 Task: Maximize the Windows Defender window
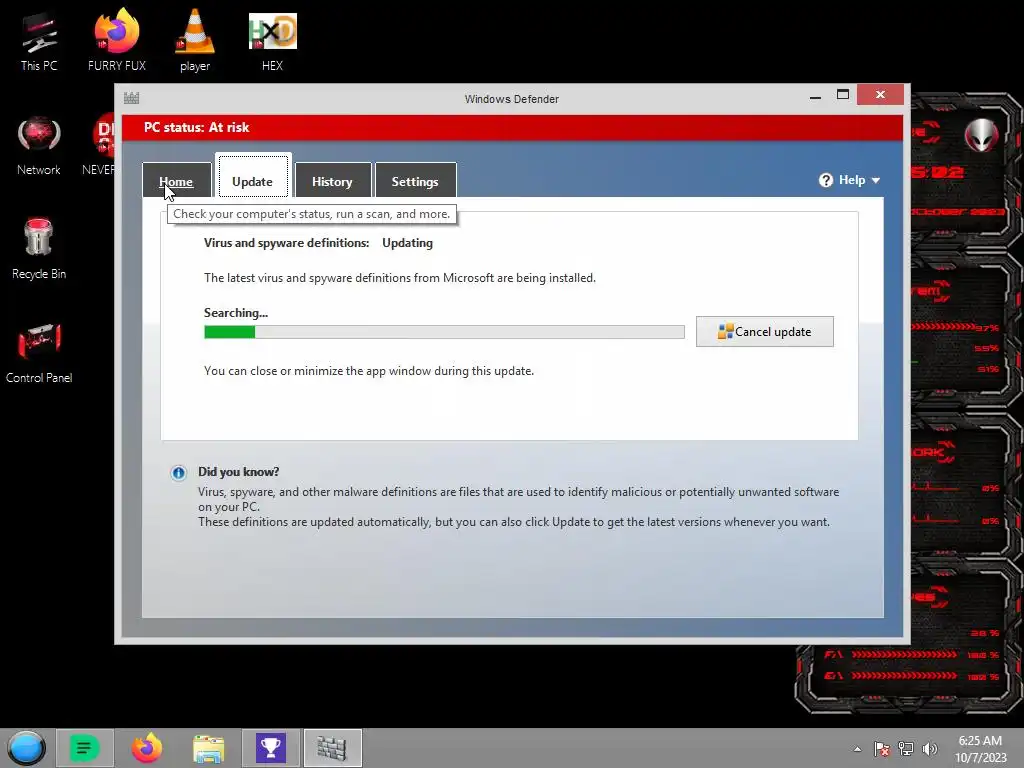coord(843,95)
